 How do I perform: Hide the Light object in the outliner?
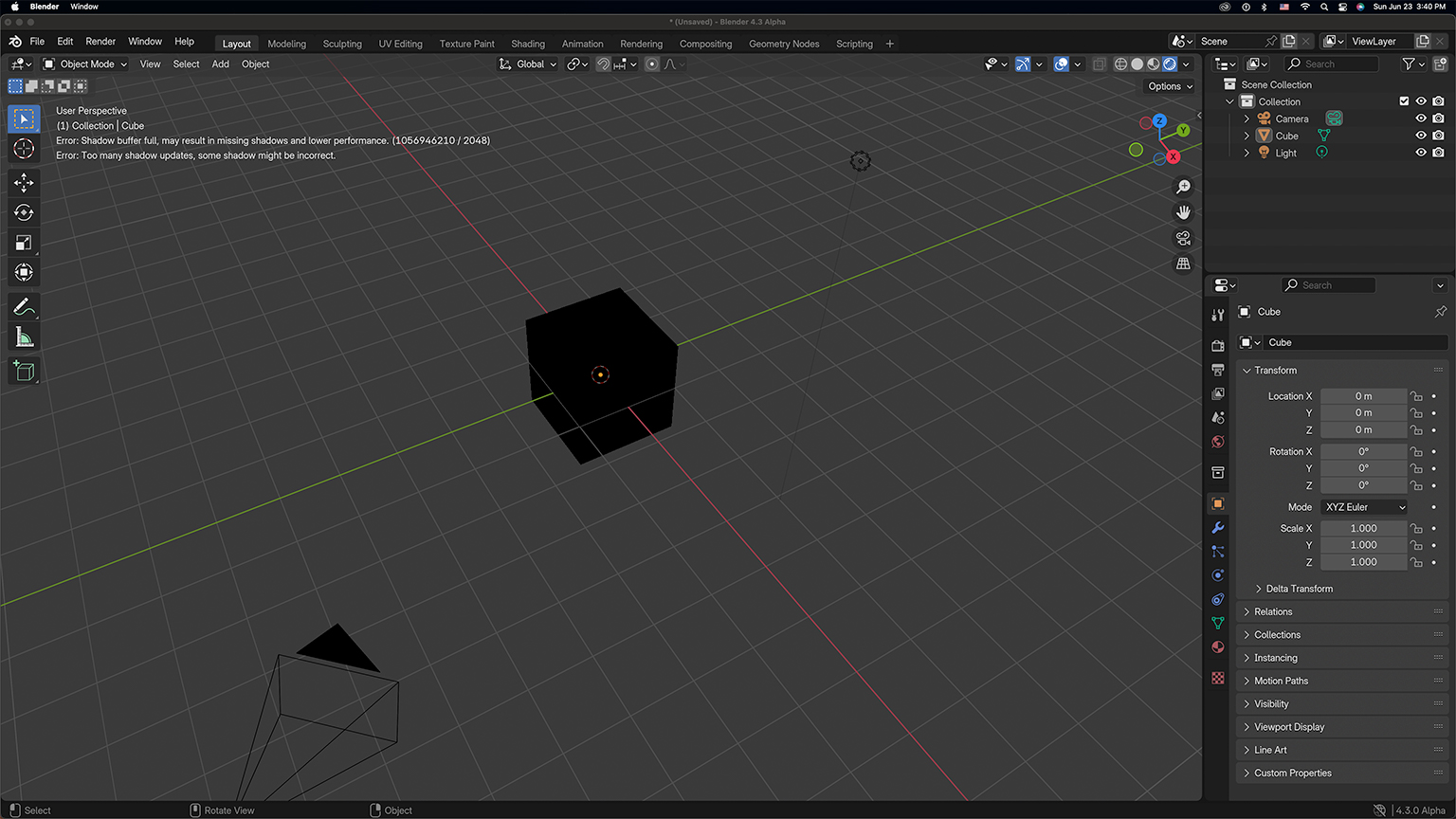point(1420,152)
